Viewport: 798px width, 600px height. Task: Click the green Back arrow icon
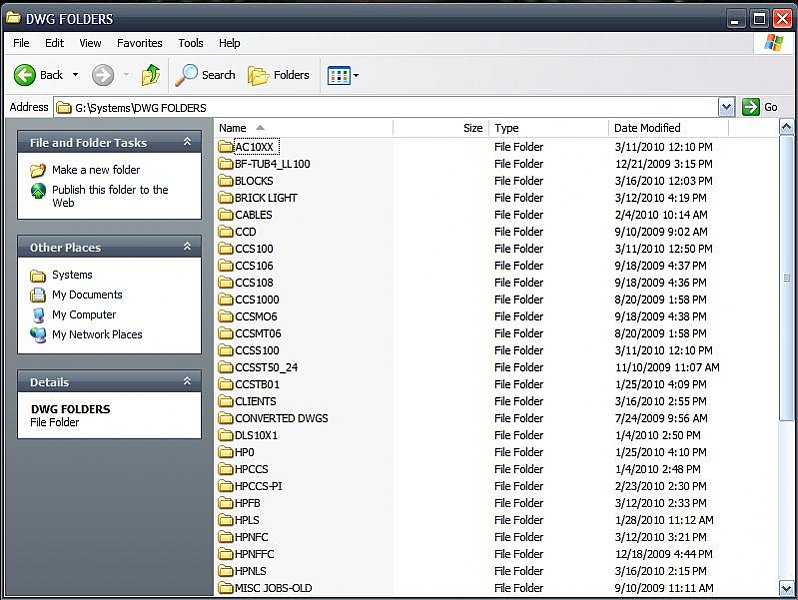[24, 75]
